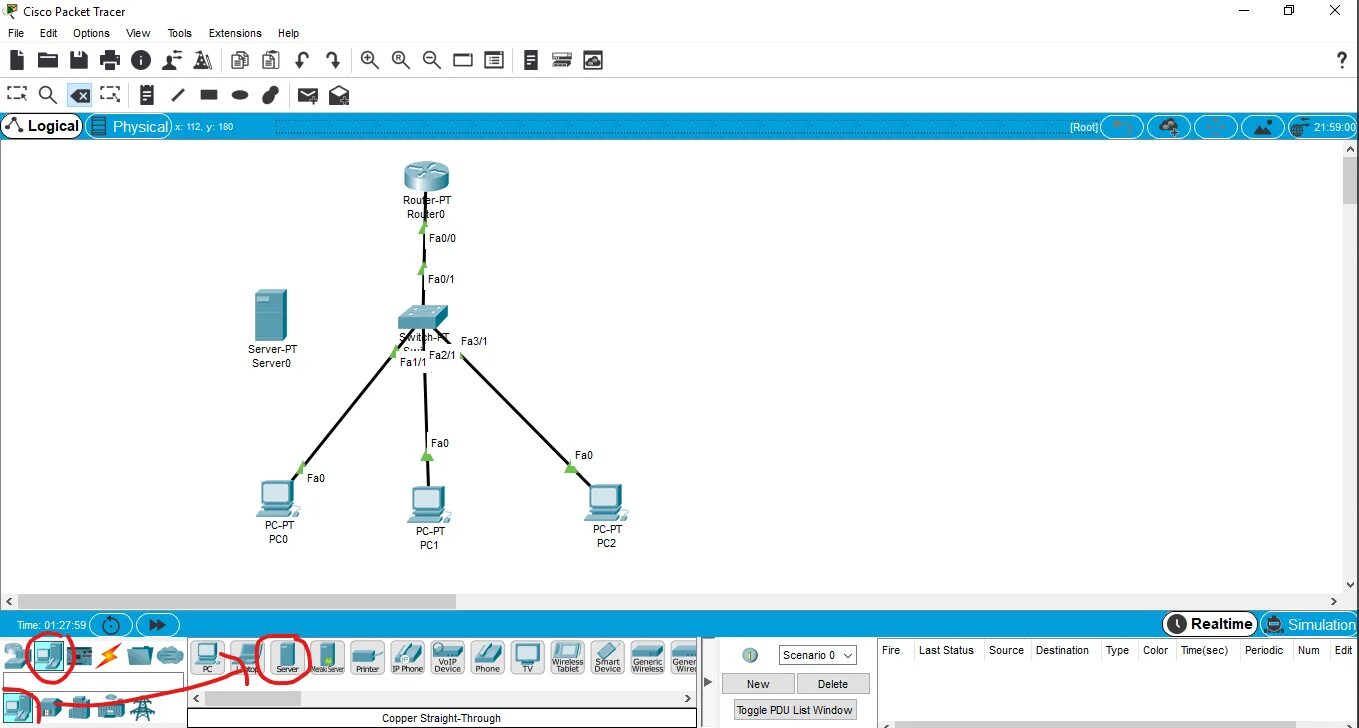Image resolution: width=1359 pixels, height=728 pixels.
Task: Select the freeform drawing tool
Action: [x=270, y=95]
